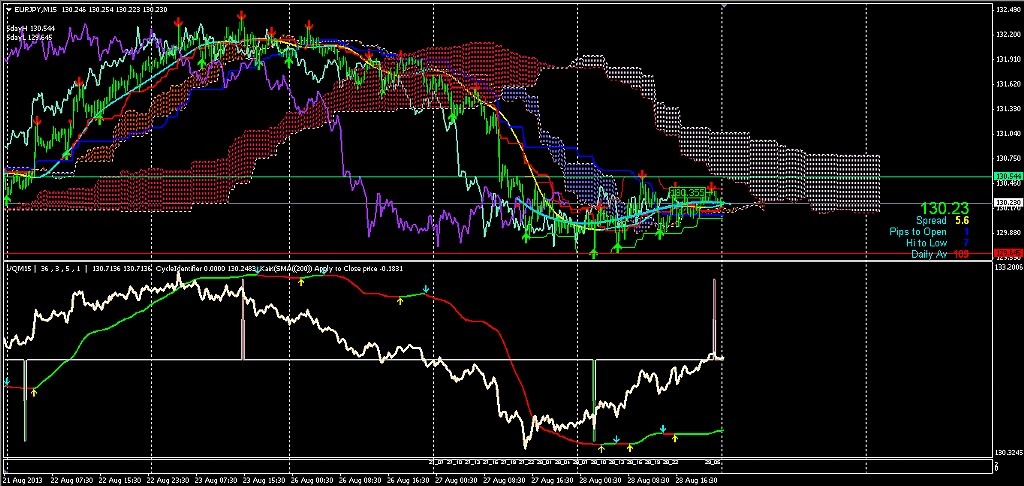Select the SdayH 130.544 label
This screenshot has width=1024, height=486.
[x=29, y=29]
